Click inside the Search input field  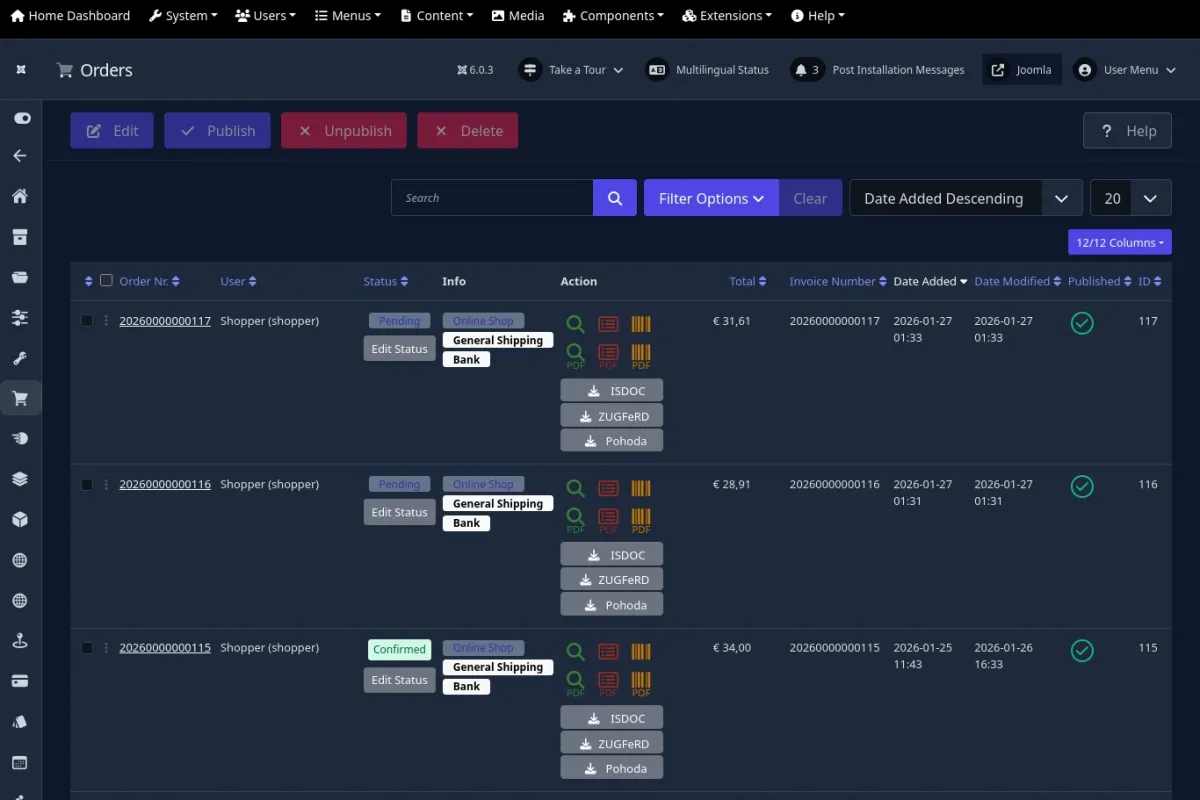pyautogui.click(x=492, y=198)
